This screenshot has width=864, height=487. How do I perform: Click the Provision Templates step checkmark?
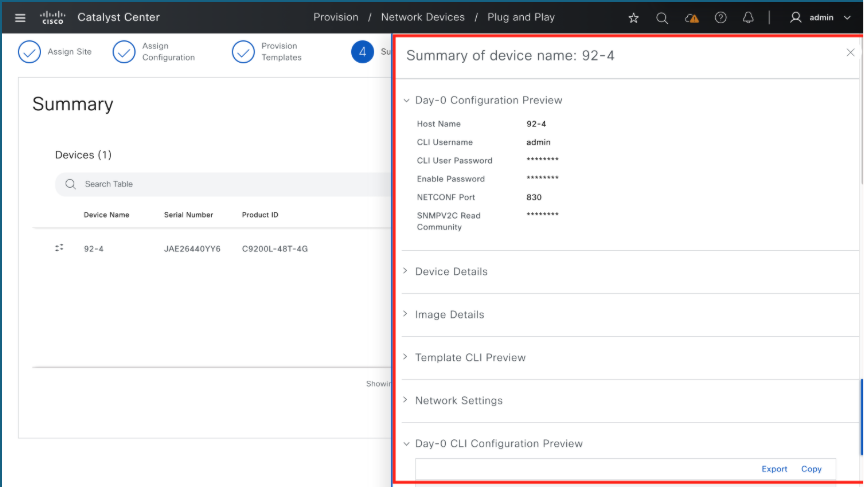[243, 52]
